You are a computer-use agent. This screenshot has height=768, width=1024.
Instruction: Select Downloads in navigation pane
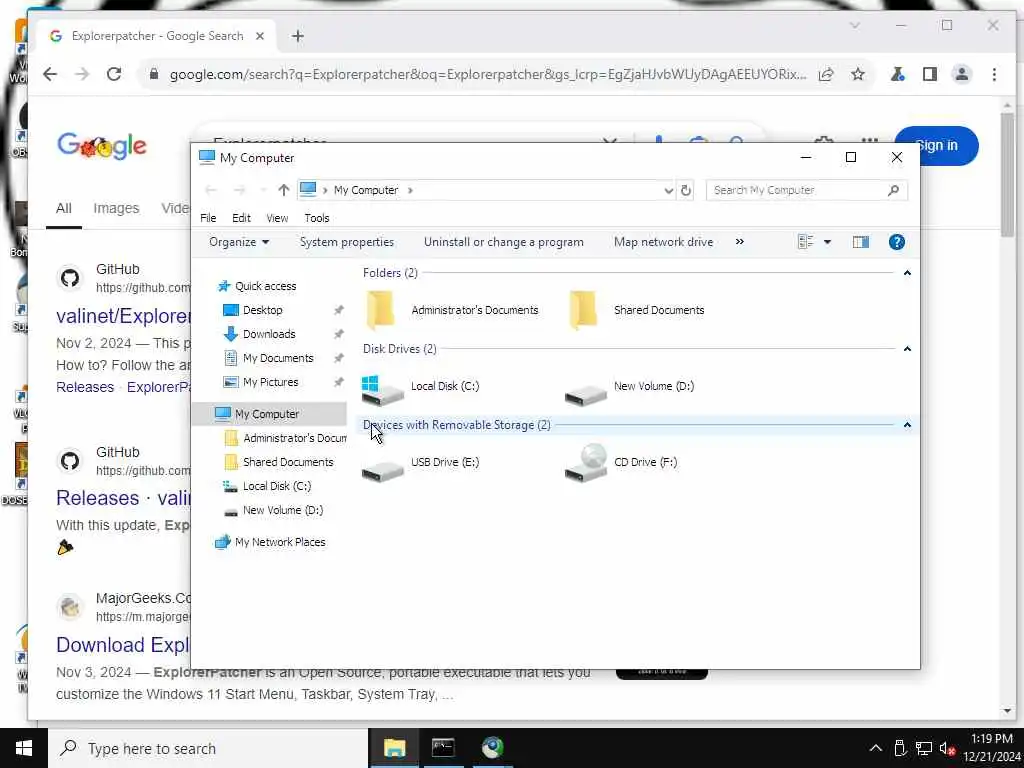coord(268,334)
